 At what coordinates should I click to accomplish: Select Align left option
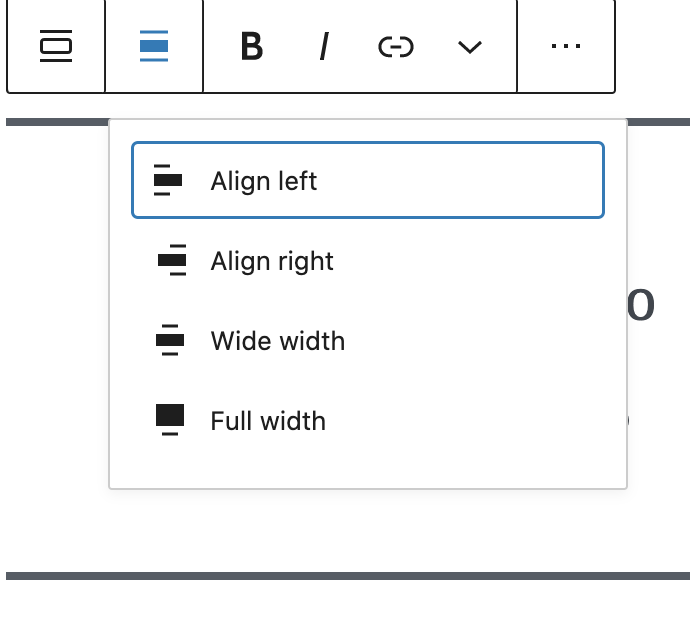tap(368, 180)
